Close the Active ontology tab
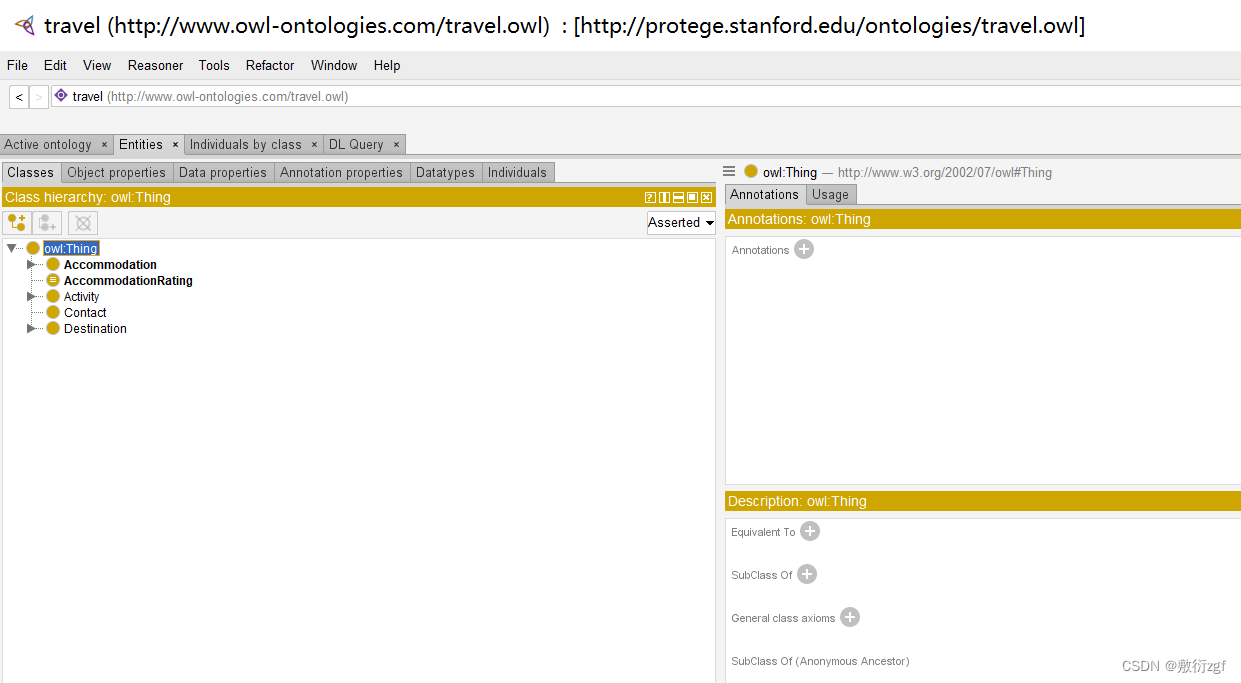This screenshot has height=683, width=1241. coord(104,145)
